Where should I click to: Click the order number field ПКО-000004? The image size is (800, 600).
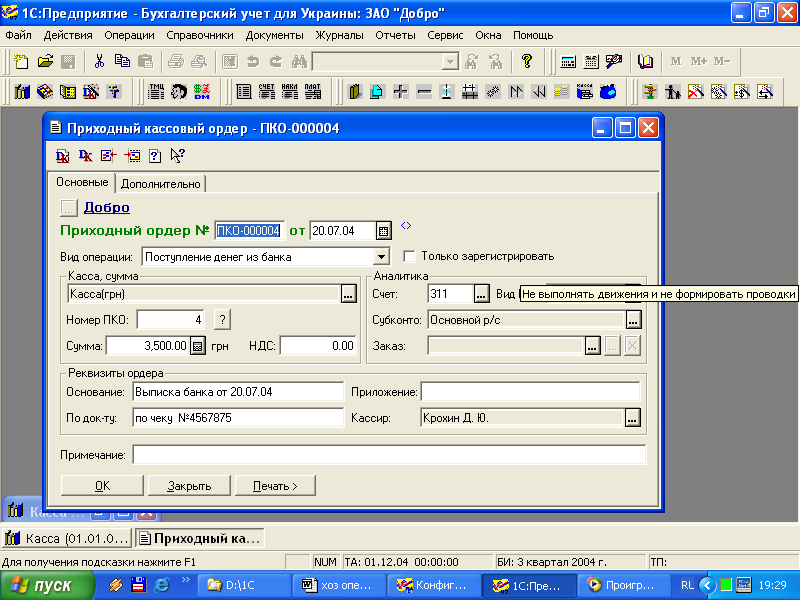248,231
